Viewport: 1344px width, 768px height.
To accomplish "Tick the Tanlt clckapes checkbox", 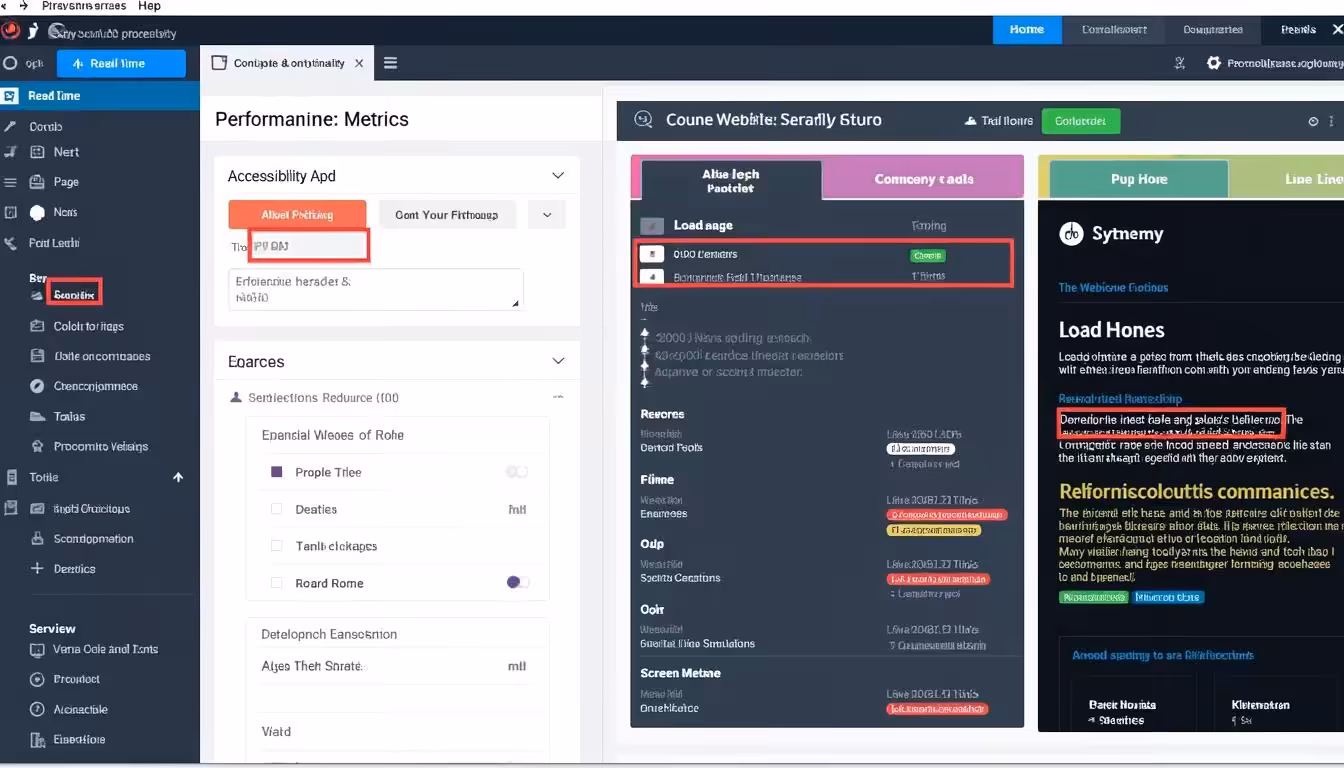I will (x=277, y=546).
